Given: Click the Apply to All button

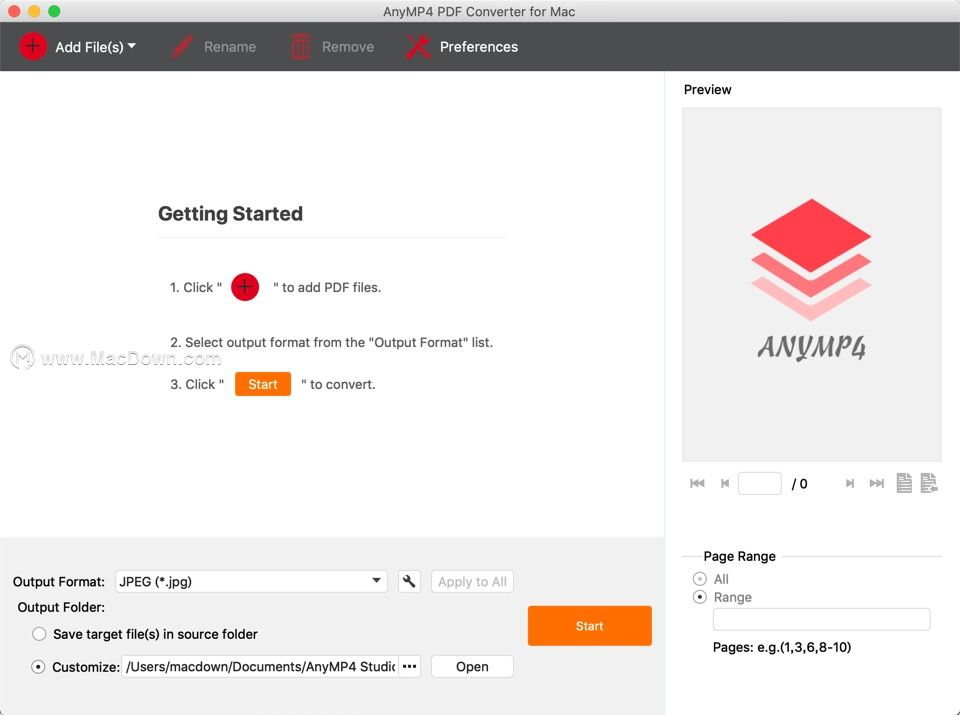Looking at the screenshot, I should (x=472, y=581).
